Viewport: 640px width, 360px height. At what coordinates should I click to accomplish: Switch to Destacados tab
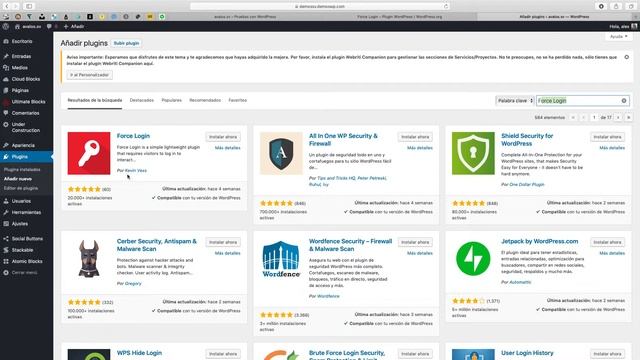click(142, 100)
